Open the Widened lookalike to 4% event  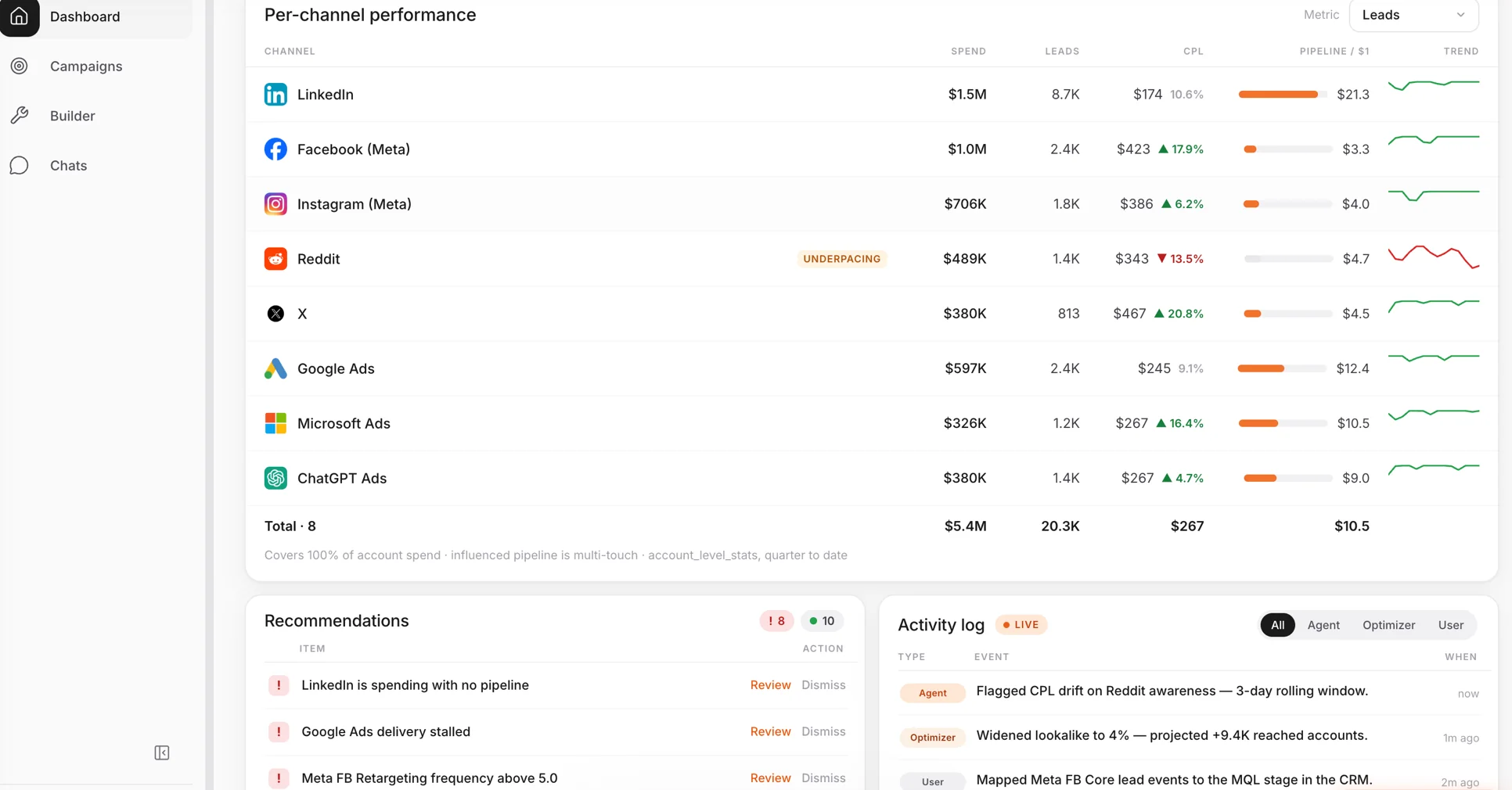pyautogui.click(x=1172, y=736)
